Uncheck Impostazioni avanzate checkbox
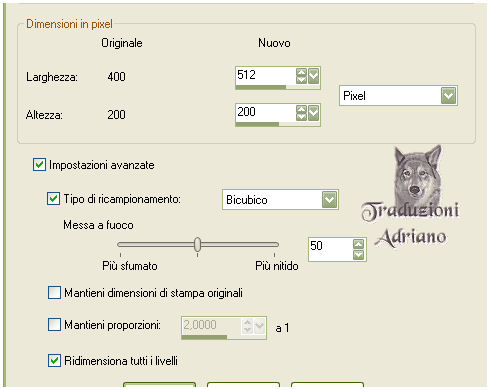Viewport: 490px width, 390px height. point(39,165)
